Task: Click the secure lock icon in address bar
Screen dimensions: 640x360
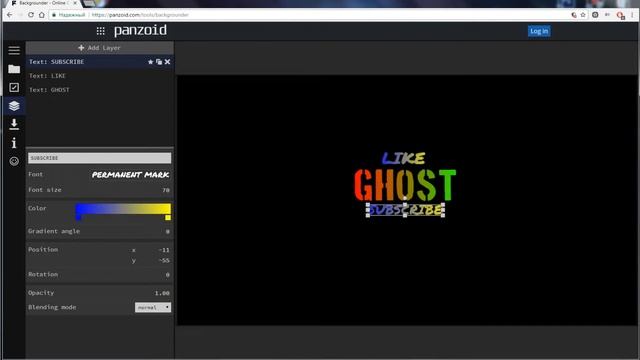Action: (53, 15)
